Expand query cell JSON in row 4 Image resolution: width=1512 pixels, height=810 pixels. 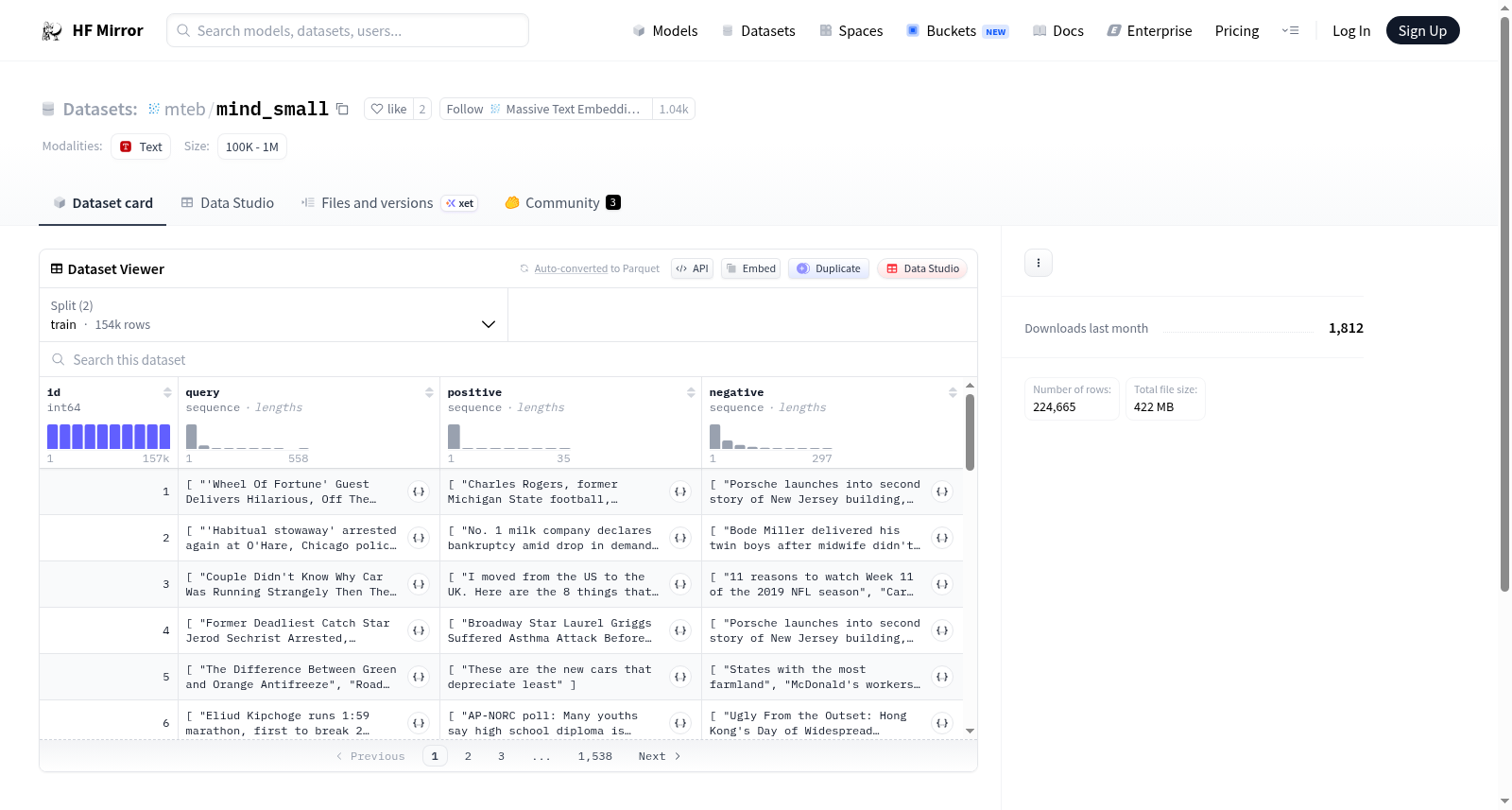[x=419, y=630]
